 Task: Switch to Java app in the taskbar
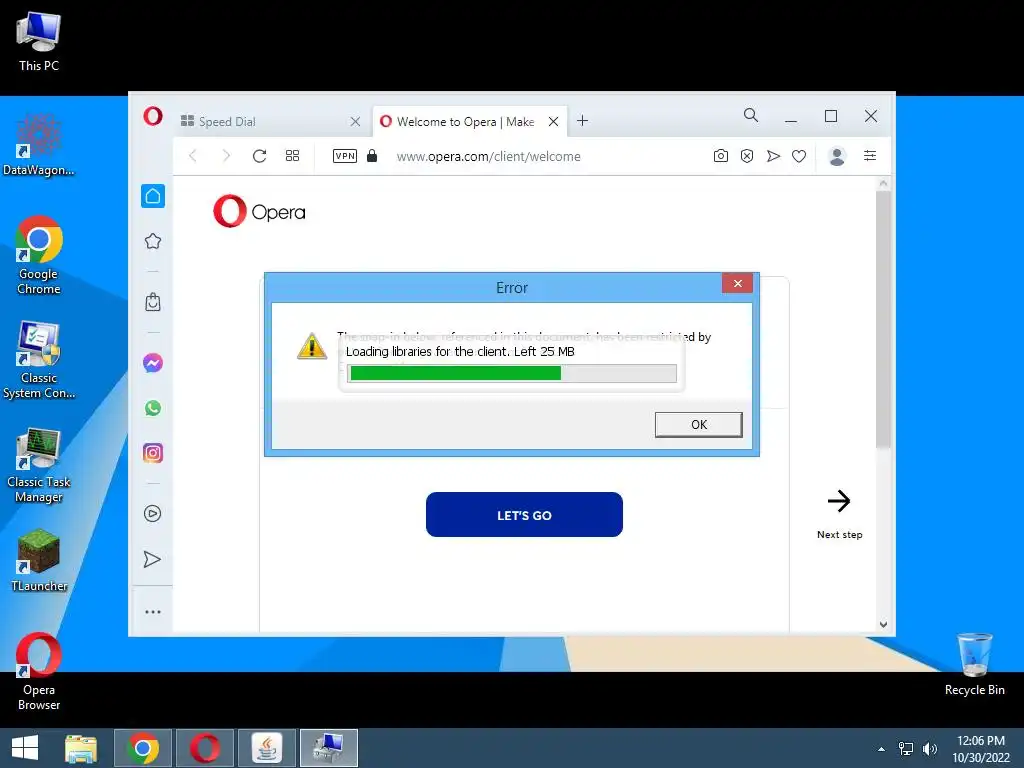(x=267, y=748)
